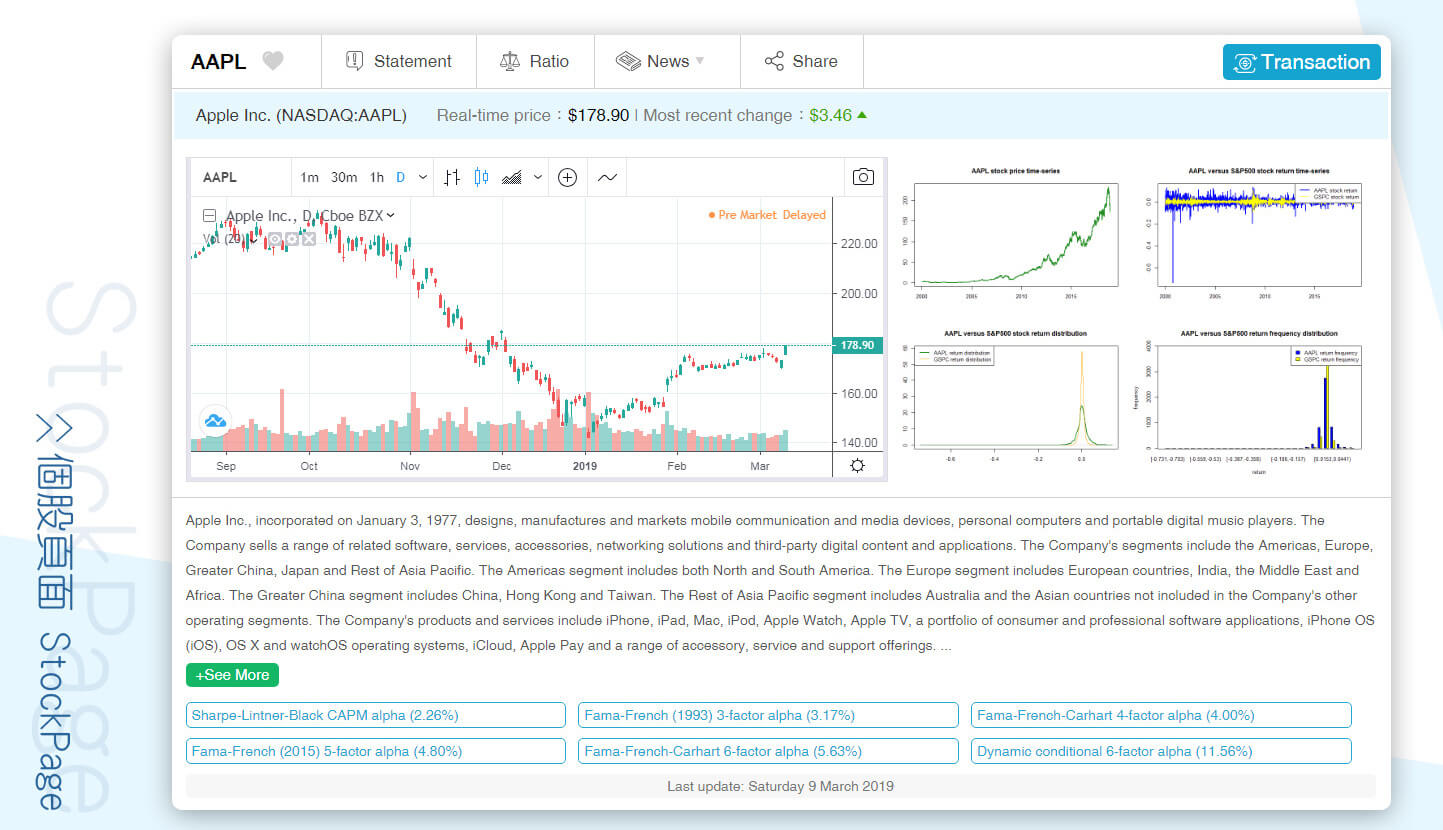Hide the Vol (20) indicator via its eye icon

coord(275,240)
